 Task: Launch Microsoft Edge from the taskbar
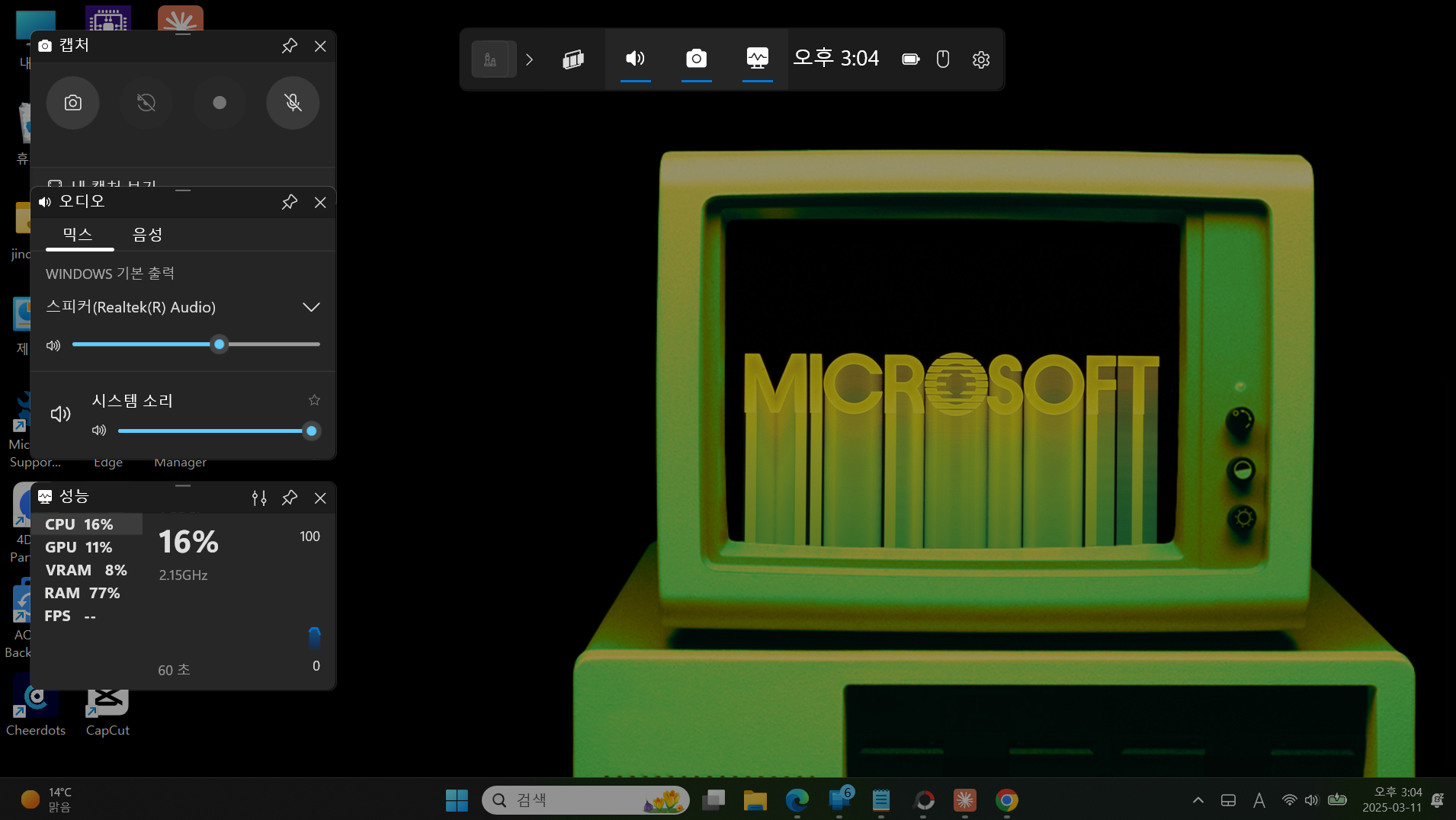[x=797, y=800]
